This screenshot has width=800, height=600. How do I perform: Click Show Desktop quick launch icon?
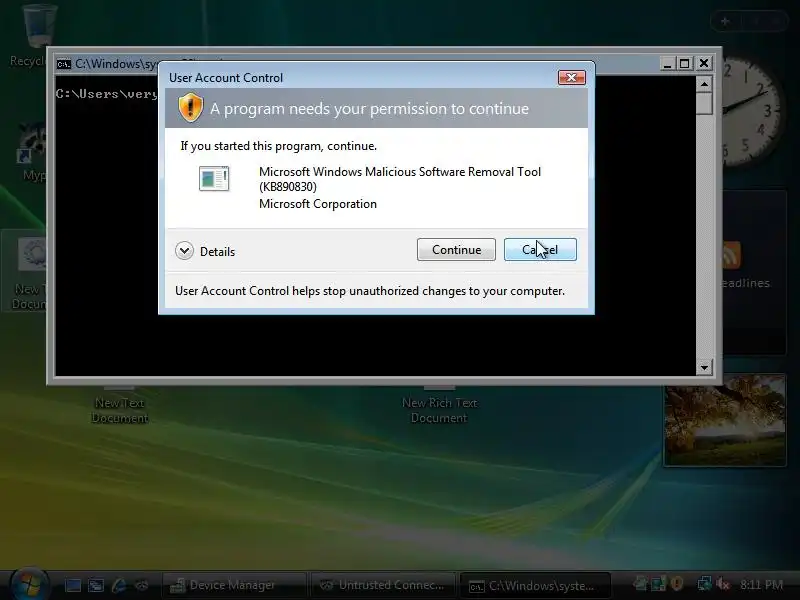[72, 585]
